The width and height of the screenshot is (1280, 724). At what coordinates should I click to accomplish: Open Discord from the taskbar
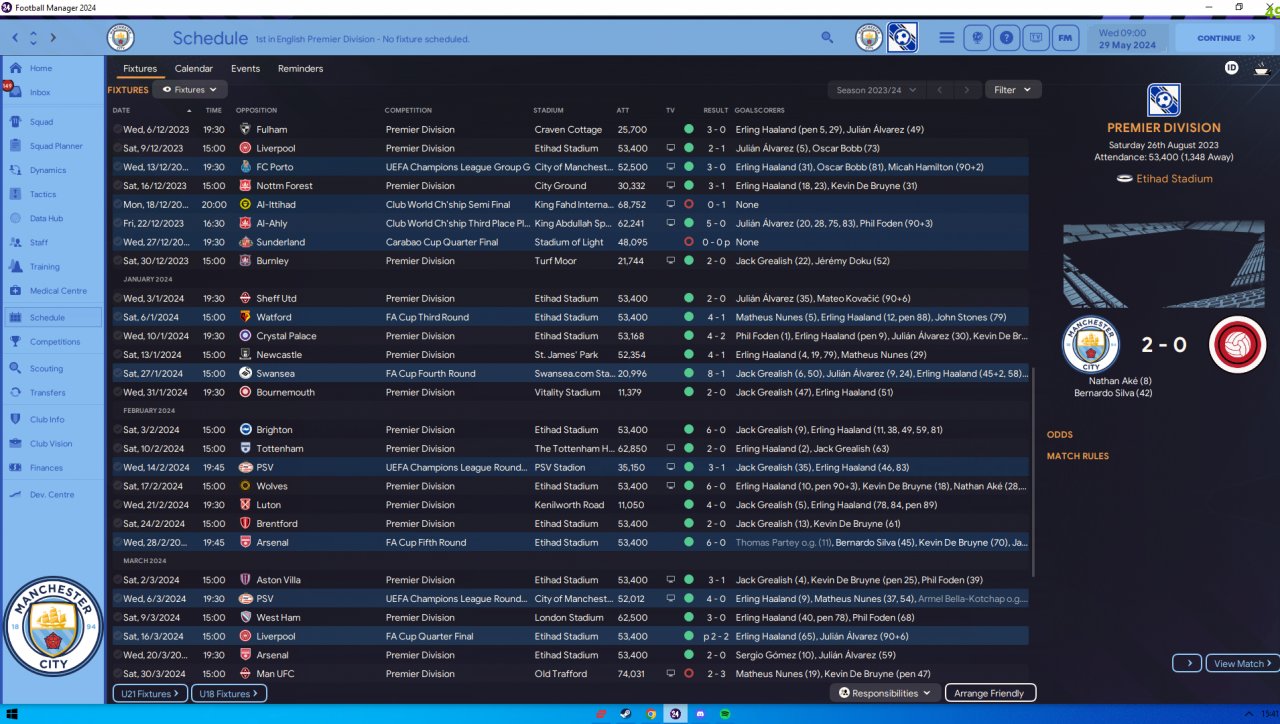click(700, 714)
